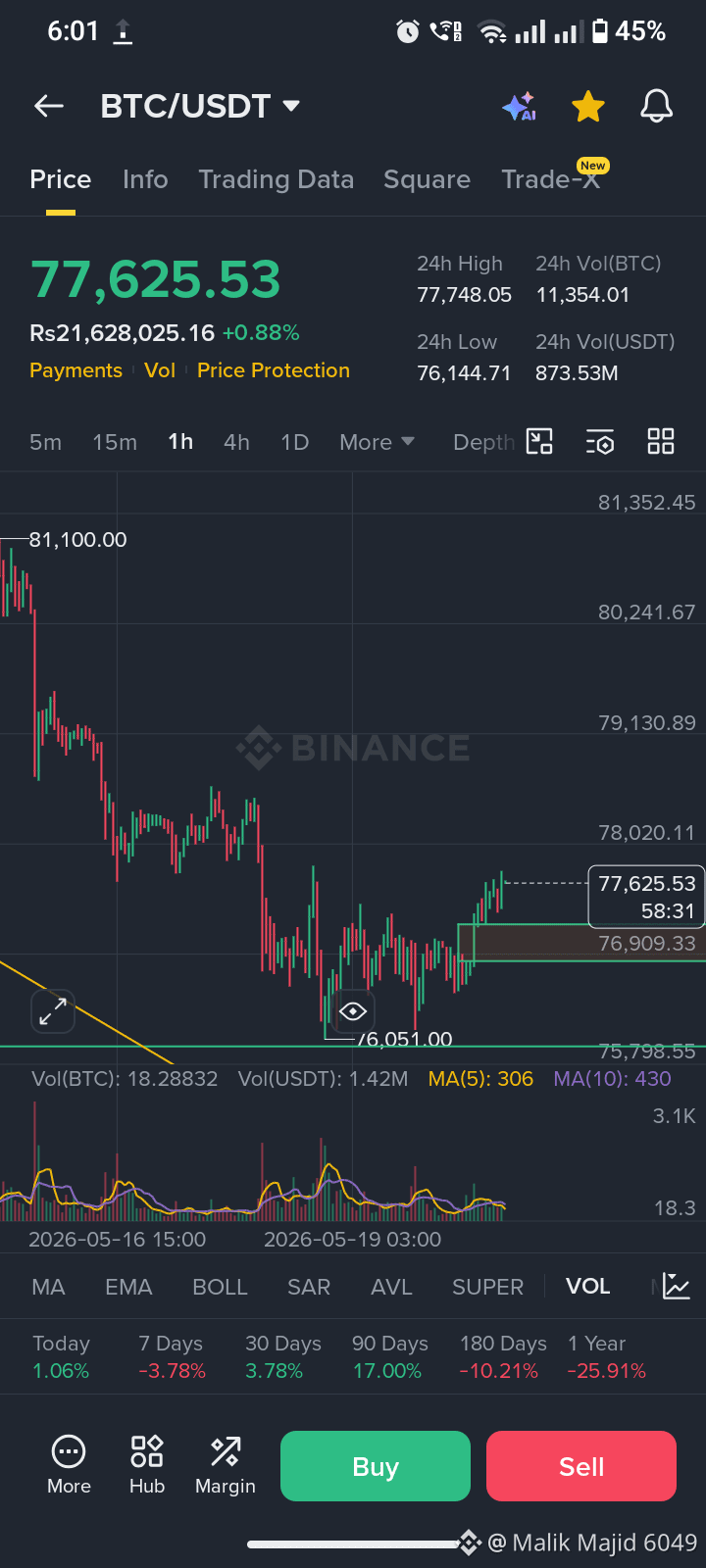
Task: Switch to the Price tab
Action: [x=60, y=179]
